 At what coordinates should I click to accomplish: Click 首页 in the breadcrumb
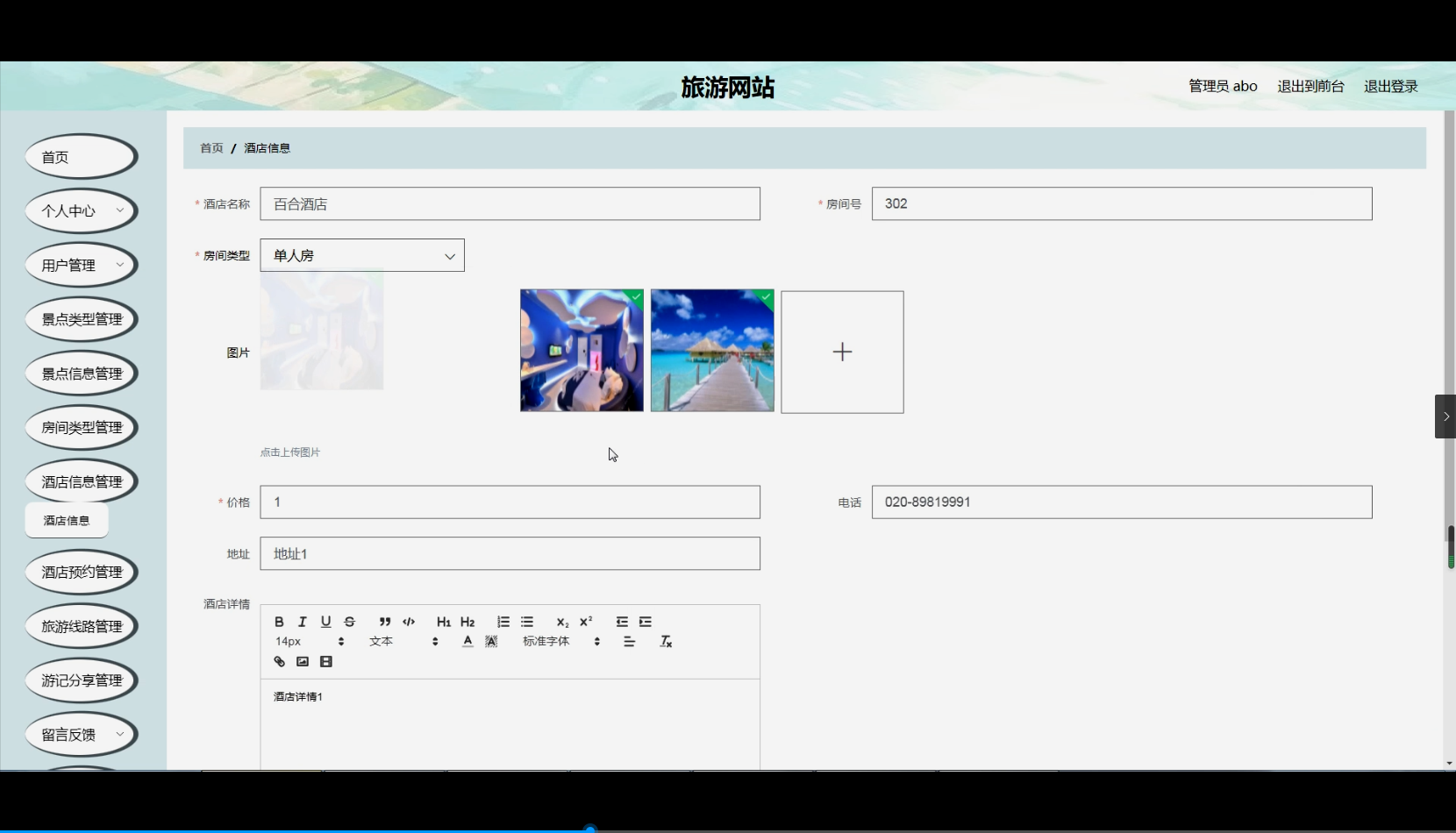point(211,148)
